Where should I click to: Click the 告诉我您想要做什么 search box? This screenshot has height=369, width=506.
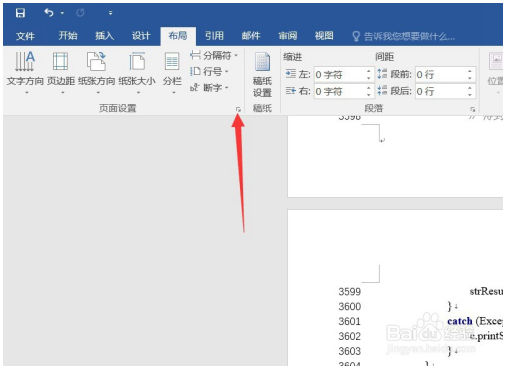coord(404,36)
